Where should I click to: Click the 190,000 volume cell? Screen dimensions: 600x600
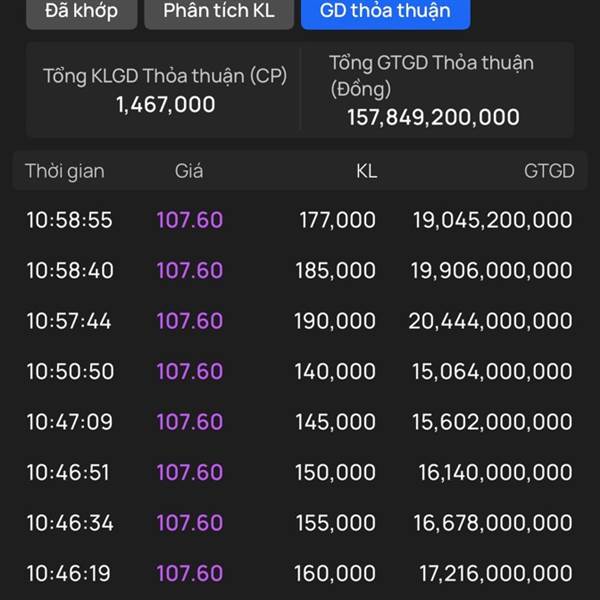335,321
